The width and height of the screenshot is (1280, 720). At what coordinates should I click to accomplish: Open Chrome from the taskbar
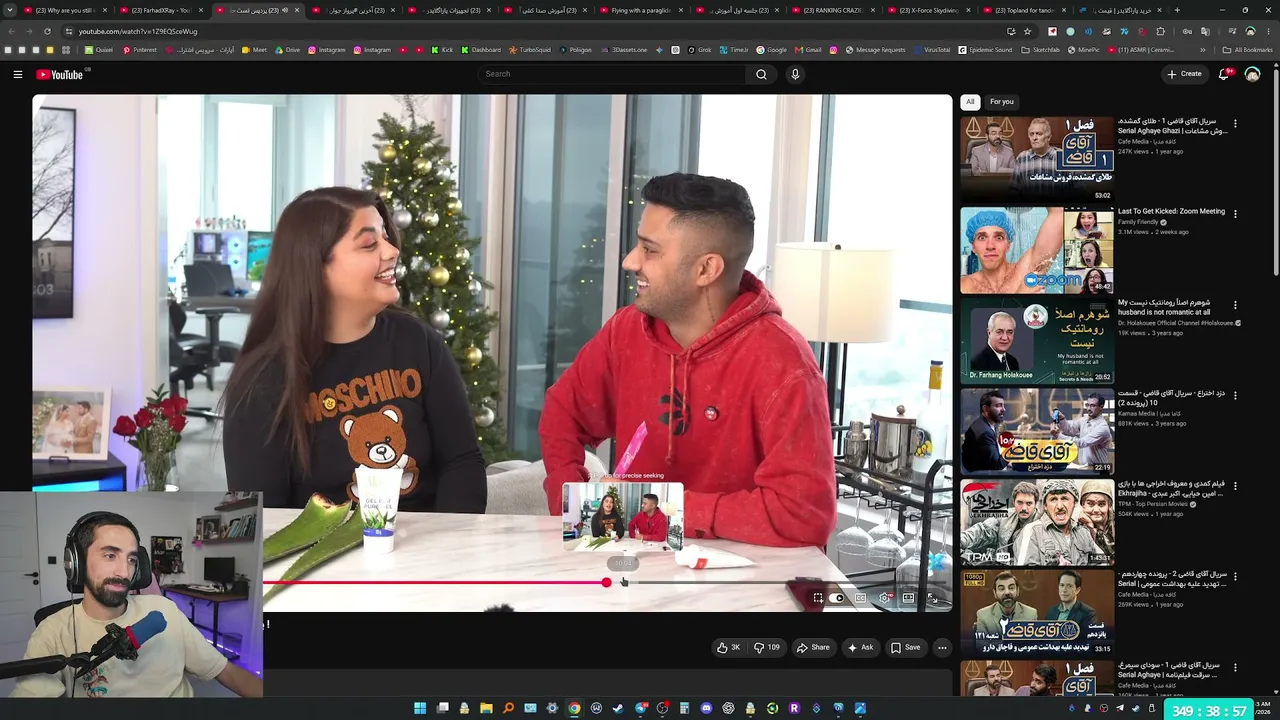tap(574, 708)
